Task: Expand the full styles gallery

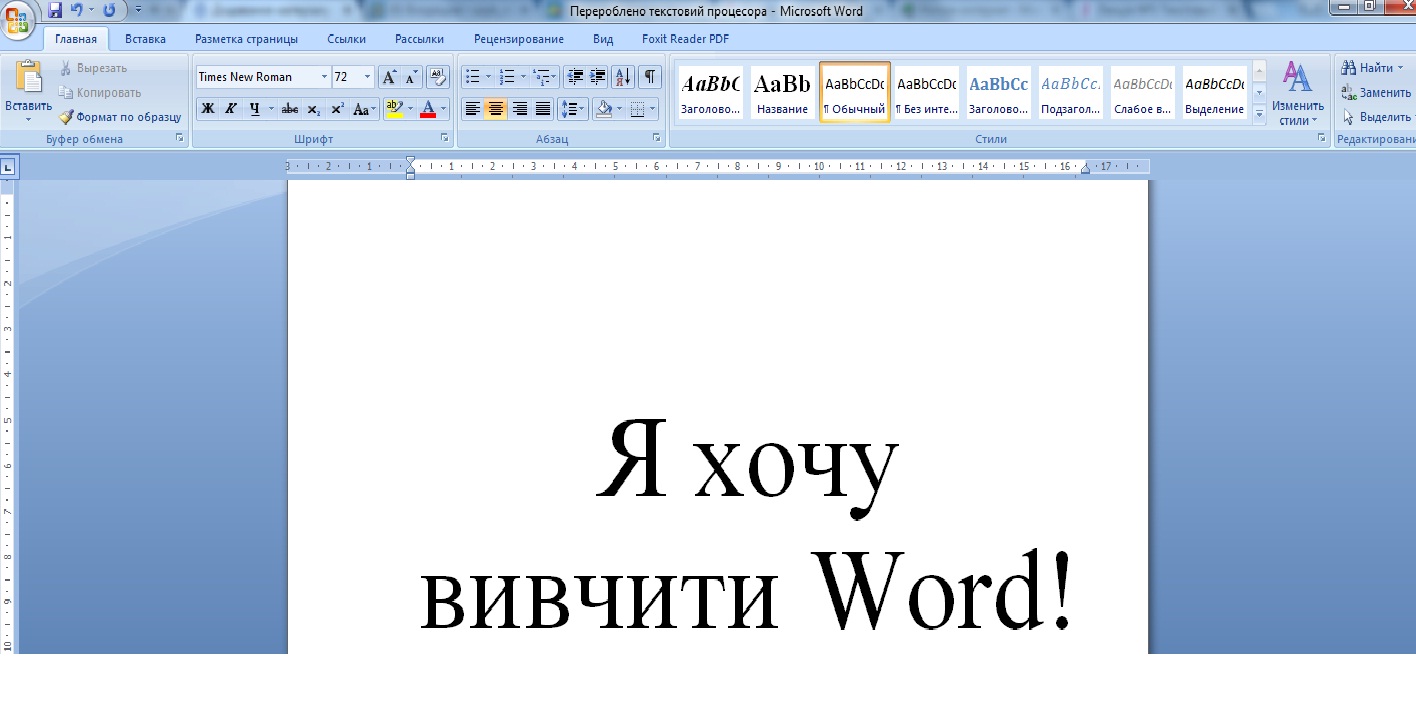Action: 1259,115
